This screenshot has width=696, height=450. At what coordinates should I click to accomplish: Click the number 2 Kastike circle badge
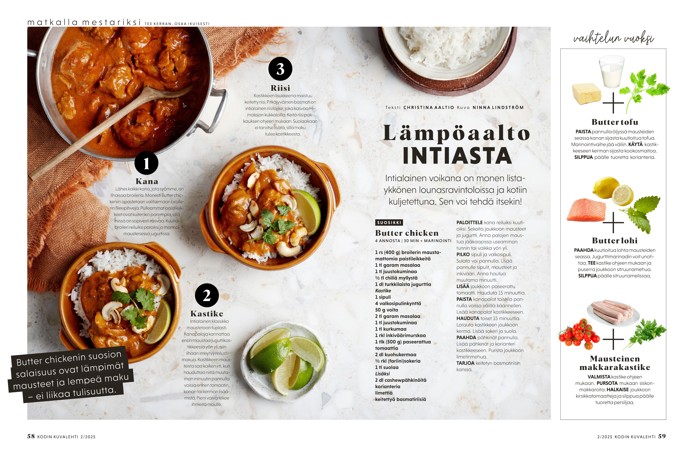point(206,296)
